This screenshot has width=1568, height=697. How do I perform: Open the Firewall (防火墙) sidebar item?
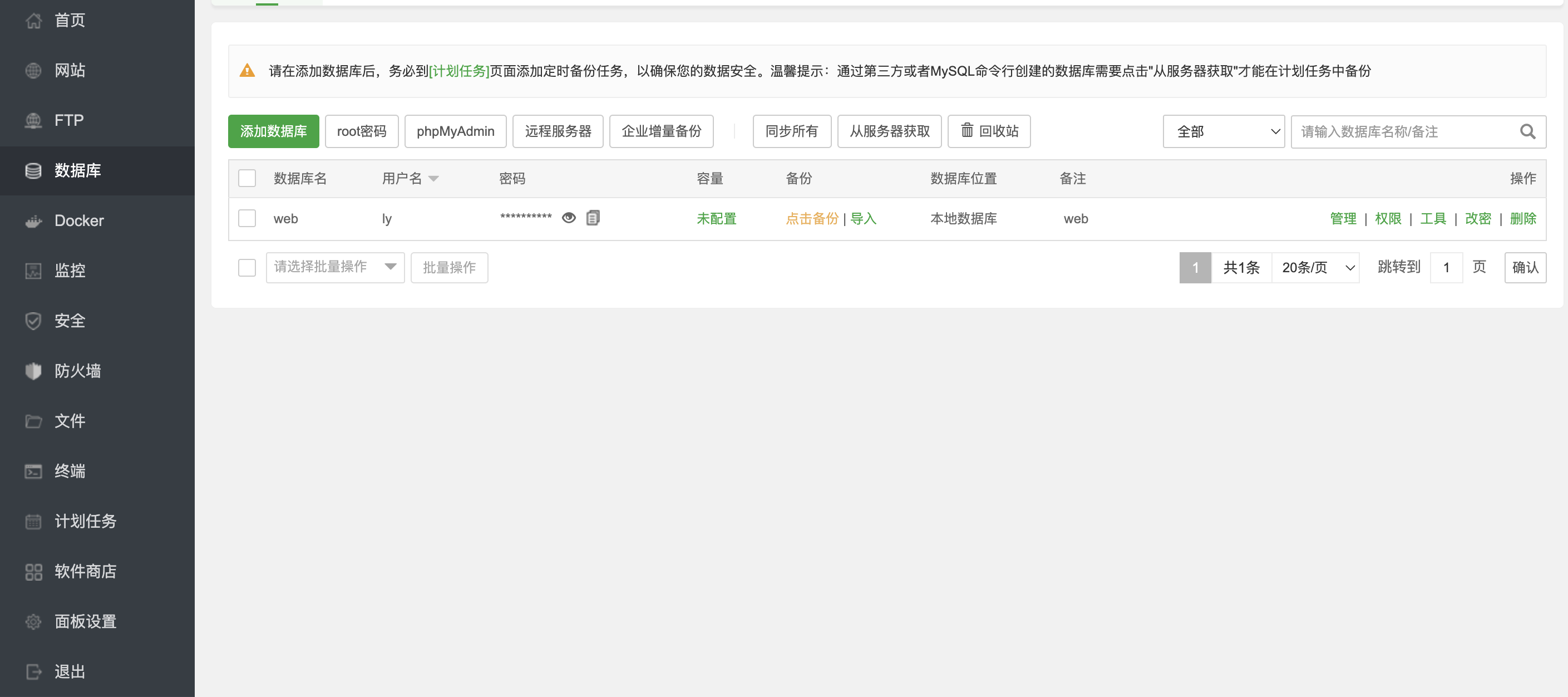(x=77, y=370)
